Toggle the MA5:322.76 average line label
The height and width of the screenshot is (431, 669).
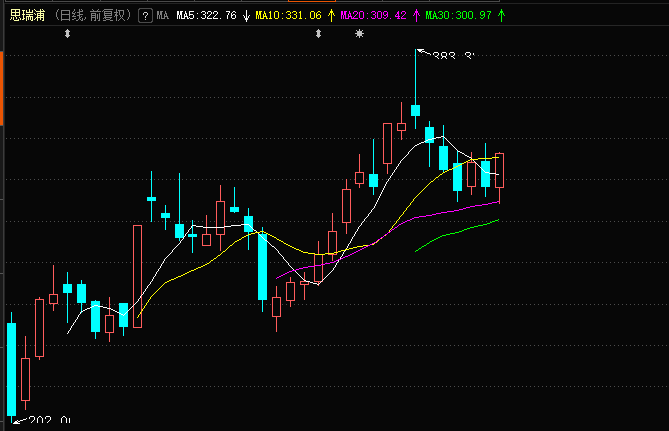207,16
